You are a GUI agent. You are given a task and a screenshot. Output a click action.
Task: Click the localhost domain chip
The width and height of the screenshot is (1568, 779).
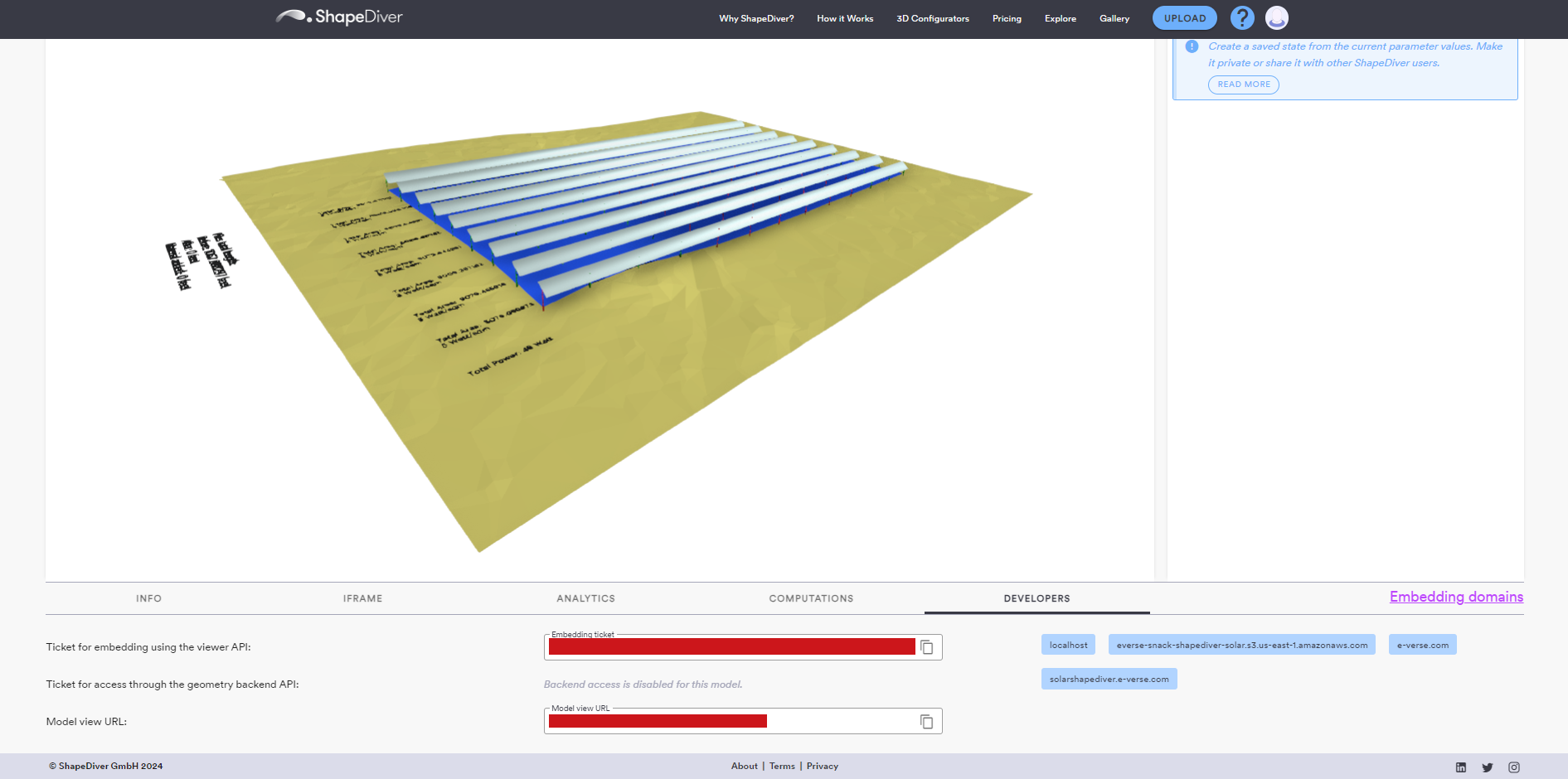(x=1069, y=645)
